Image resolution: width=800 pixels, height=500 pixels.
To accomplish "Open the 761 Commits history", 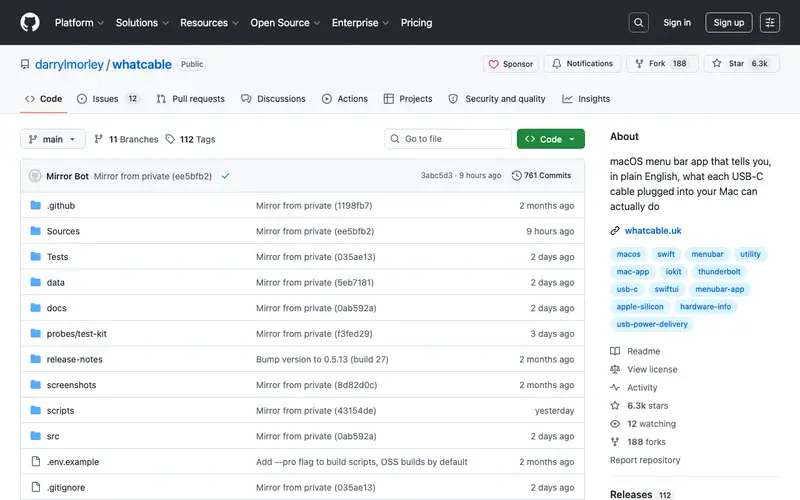I will (x=541, y=176).
